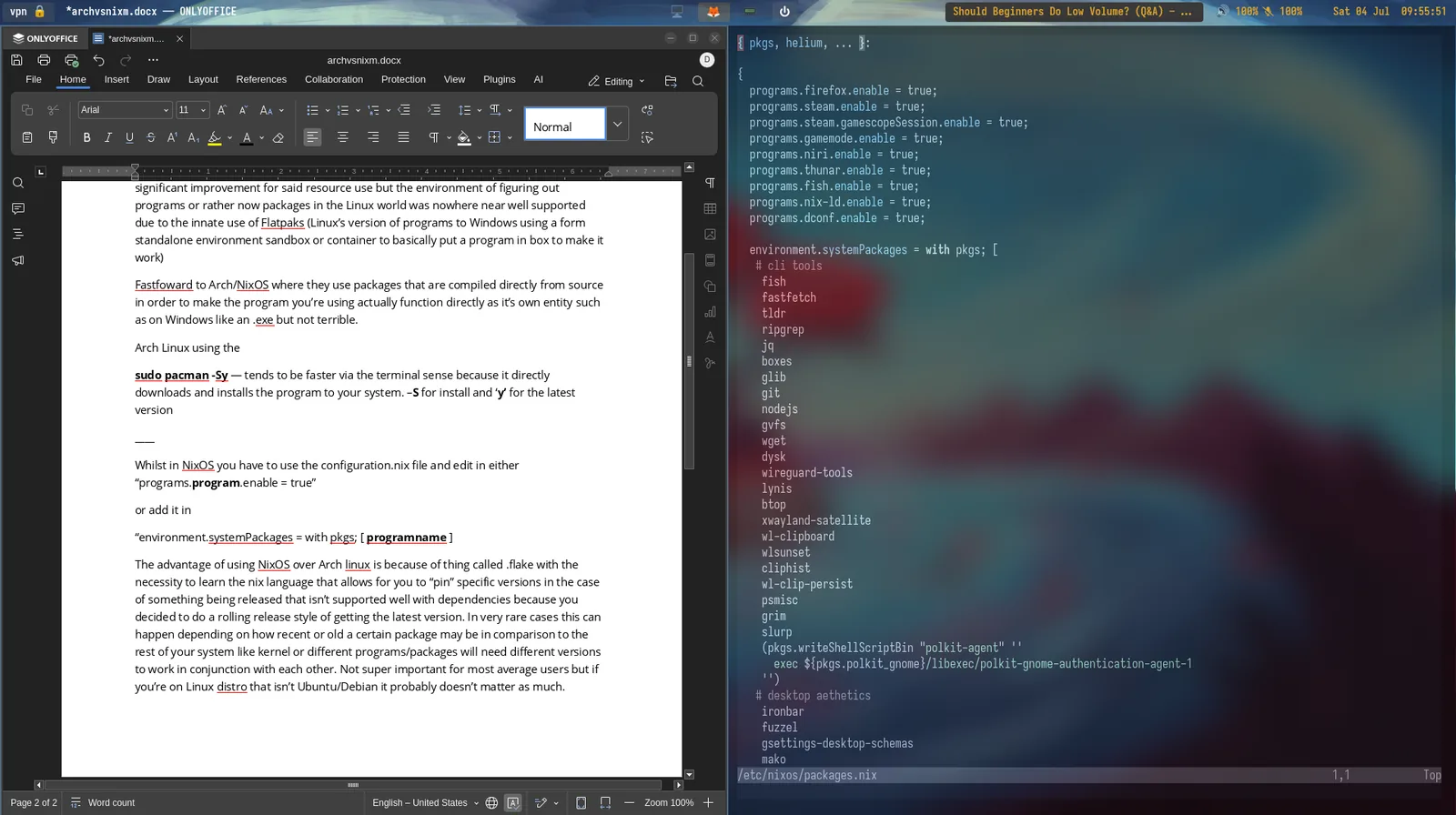The width and height of the screenshot is (1456, 815).
Task: Paste from clipboard icon
Action: 27,137
